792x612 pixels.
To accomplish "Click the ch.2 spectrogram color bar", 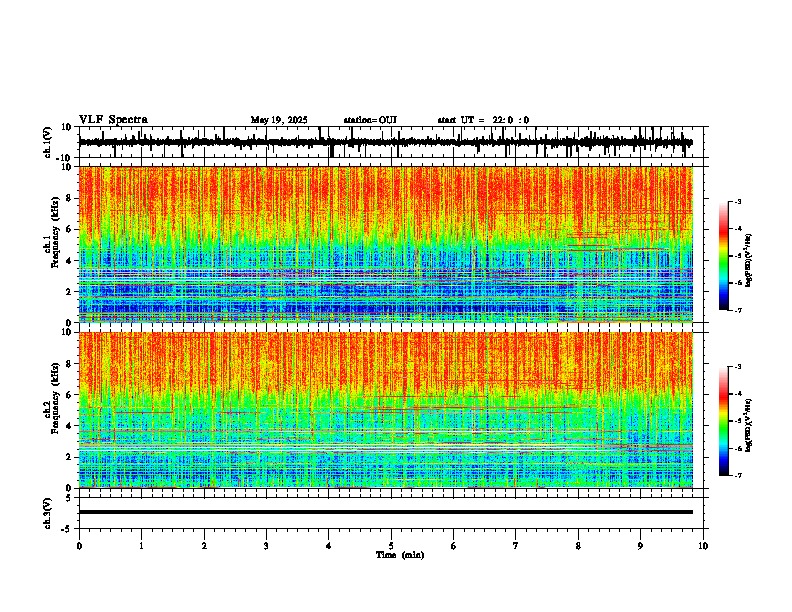I will (723, 421).
